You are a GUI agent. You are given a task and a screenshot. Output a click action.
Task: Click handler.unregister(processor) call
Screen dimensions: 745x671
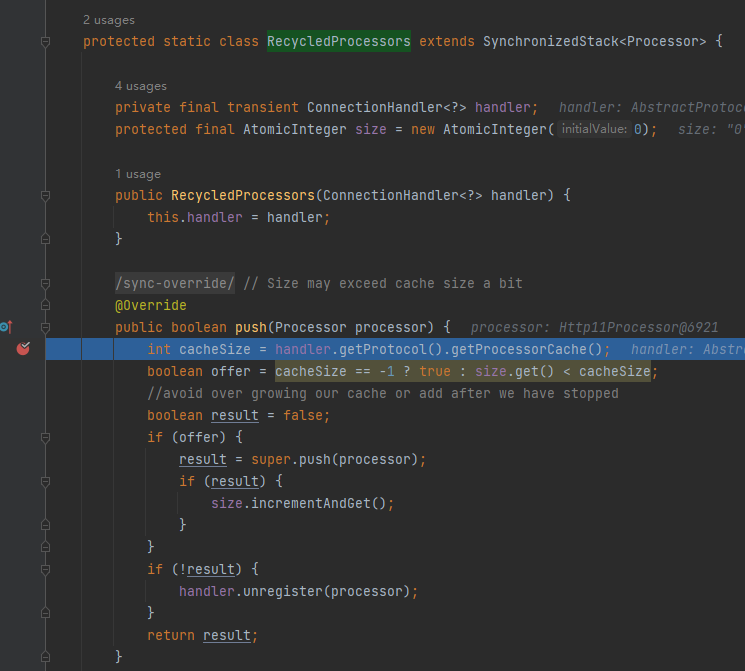(x=298, y=591)
